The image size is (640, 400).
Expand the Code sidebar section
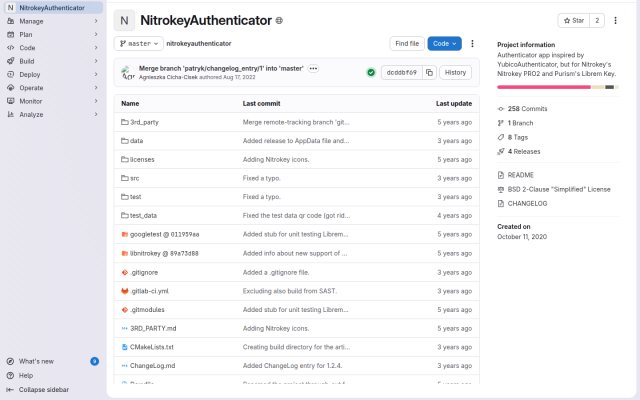53,48
